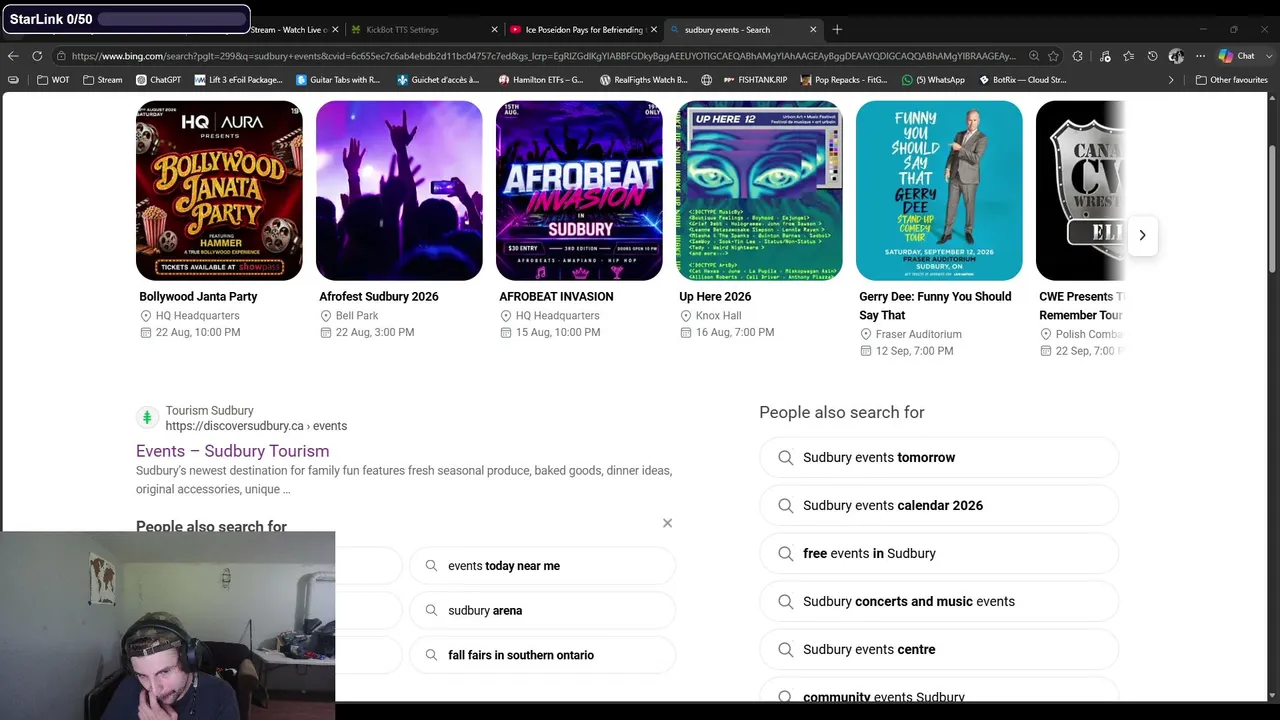Open the AFROBEAT INVASION poster

pyautogui.click(x=579, y=190)
